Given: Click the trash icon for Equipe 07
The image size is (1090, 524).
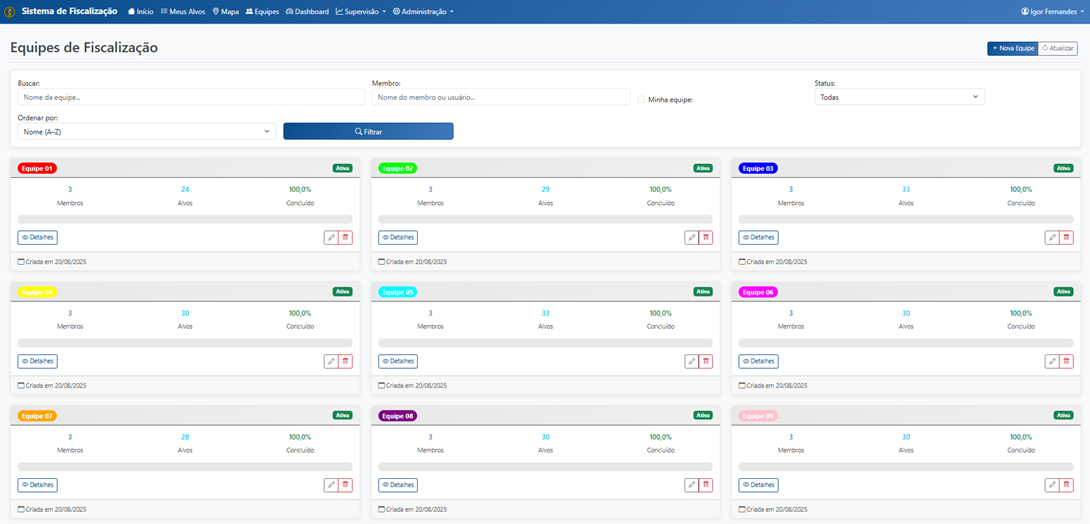Looking at the screenshot, I should click(x=345, y=485).
